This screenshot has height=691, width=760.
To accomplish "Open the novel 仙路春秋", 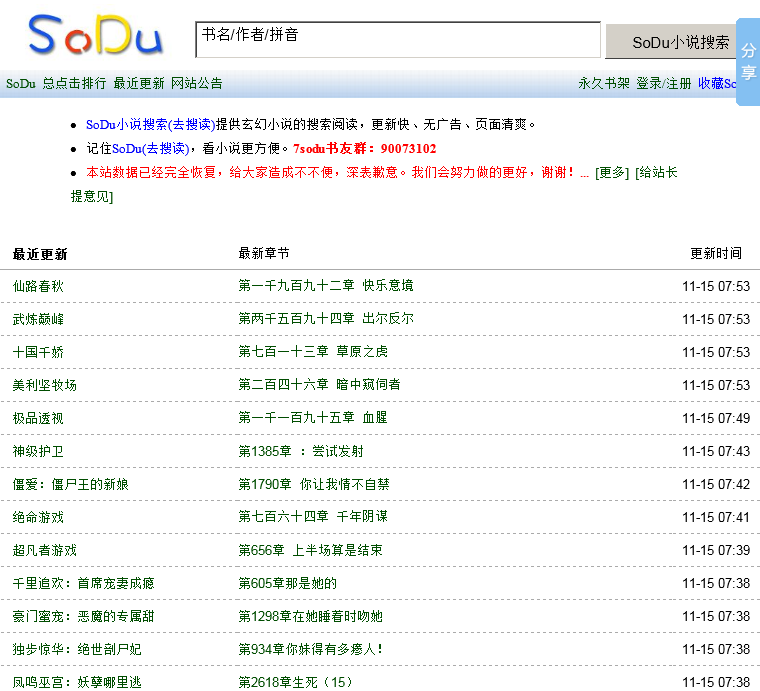I will pos(38,286).
